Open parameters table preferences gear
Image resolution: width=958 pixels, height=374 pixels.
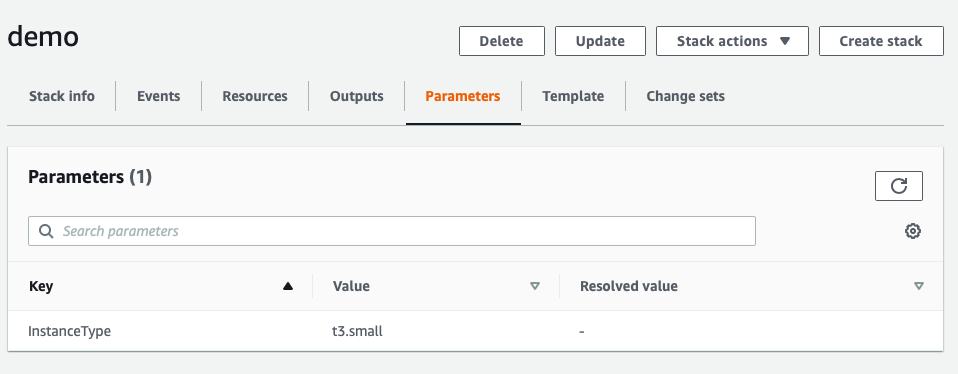coord(913,231)
